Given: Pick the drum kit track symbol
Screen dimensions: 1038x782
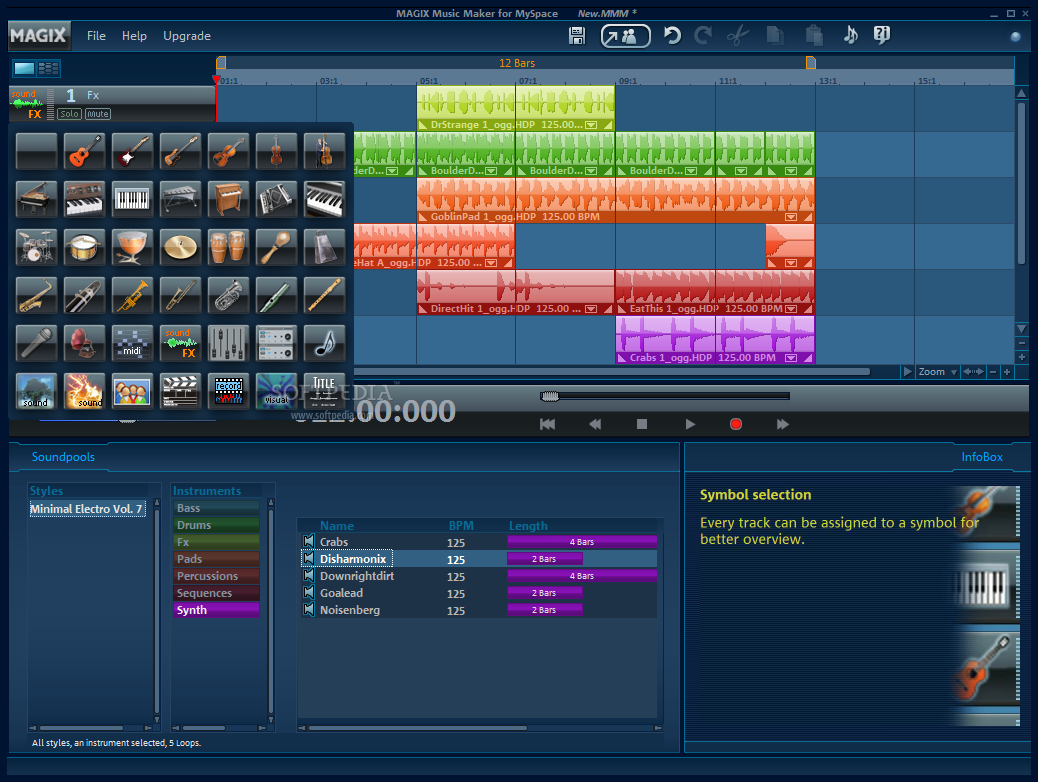Looking at the screenshot, I should 36,247.
